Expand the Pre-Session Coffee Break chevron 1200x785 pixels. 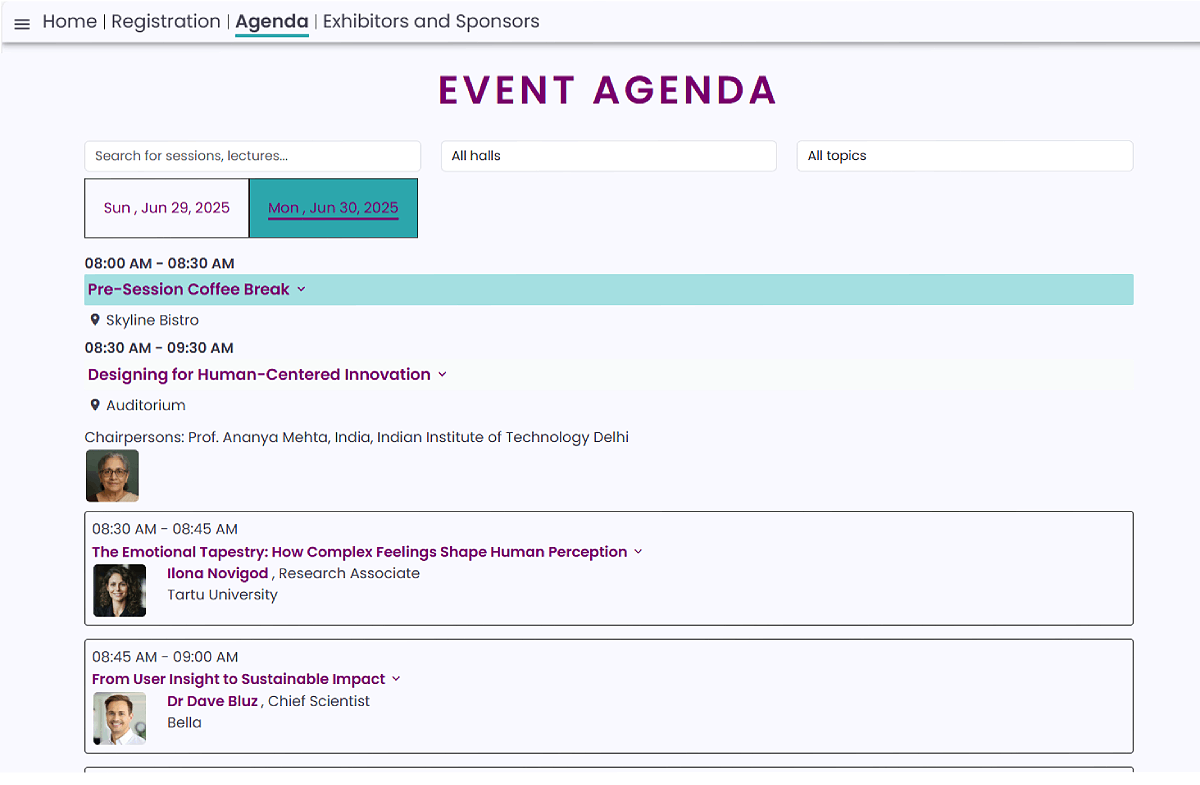301,290
